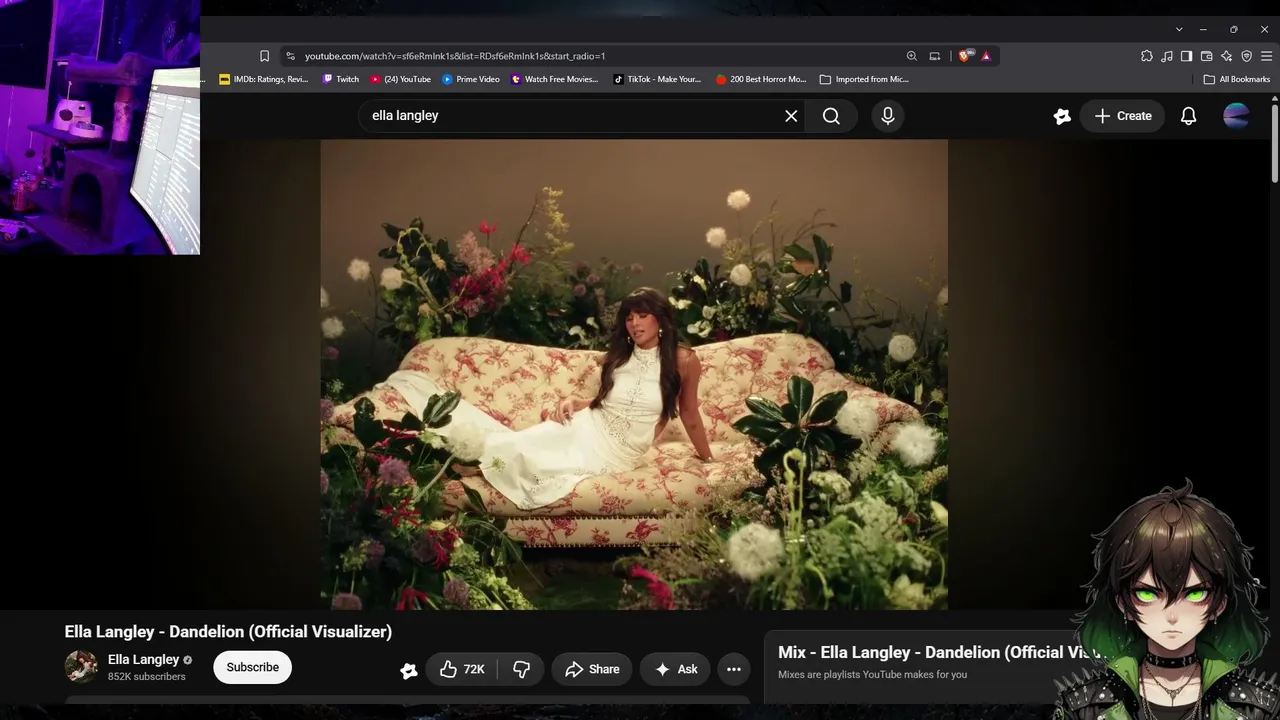Open the Ella Langley channel name link
This screenshot has height=720, width=1280.
click(143, 660)
